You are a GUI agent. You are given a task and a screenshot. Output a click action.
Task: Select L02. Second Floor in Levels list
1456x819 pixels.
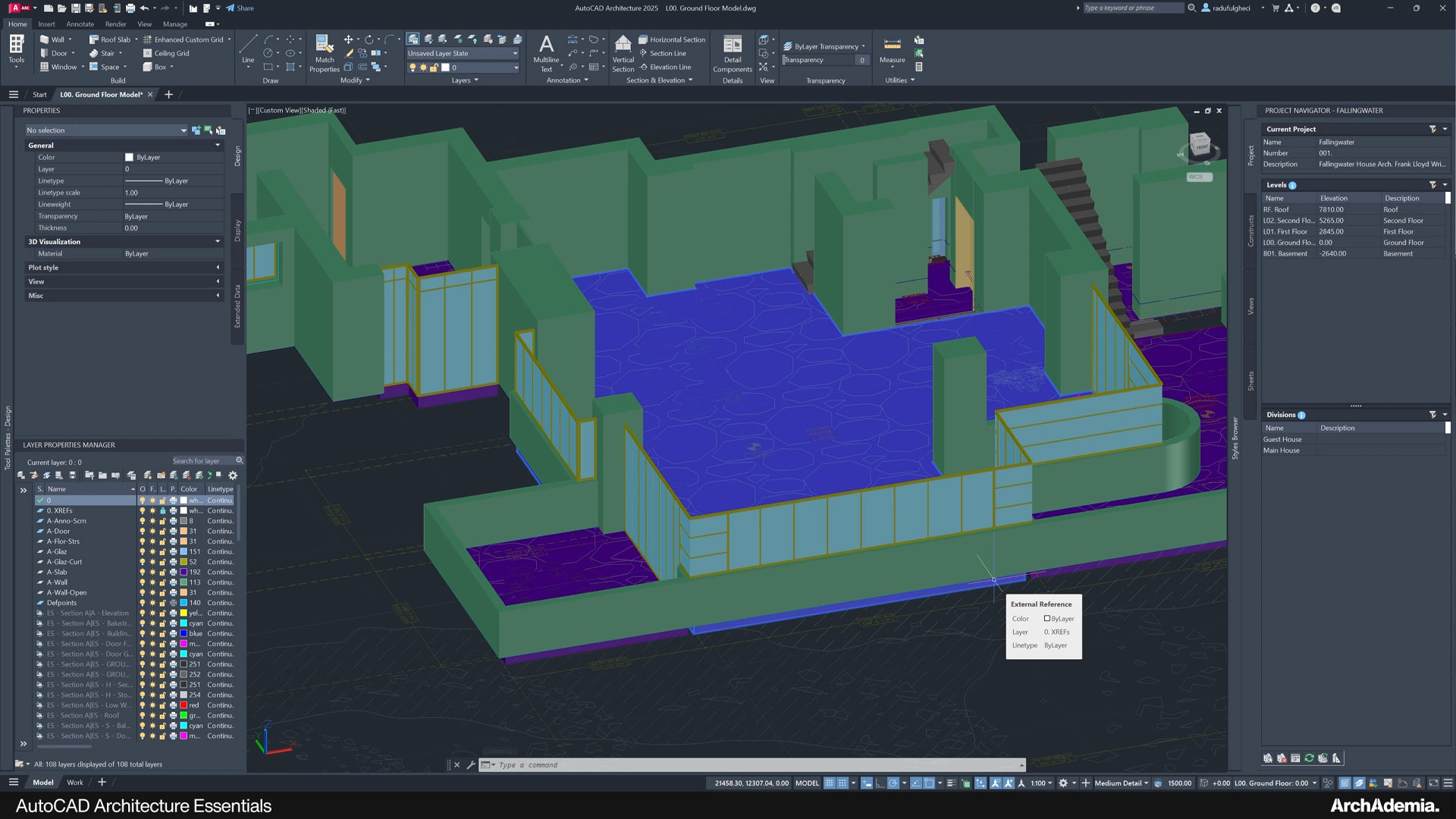tap(1291, 220)
